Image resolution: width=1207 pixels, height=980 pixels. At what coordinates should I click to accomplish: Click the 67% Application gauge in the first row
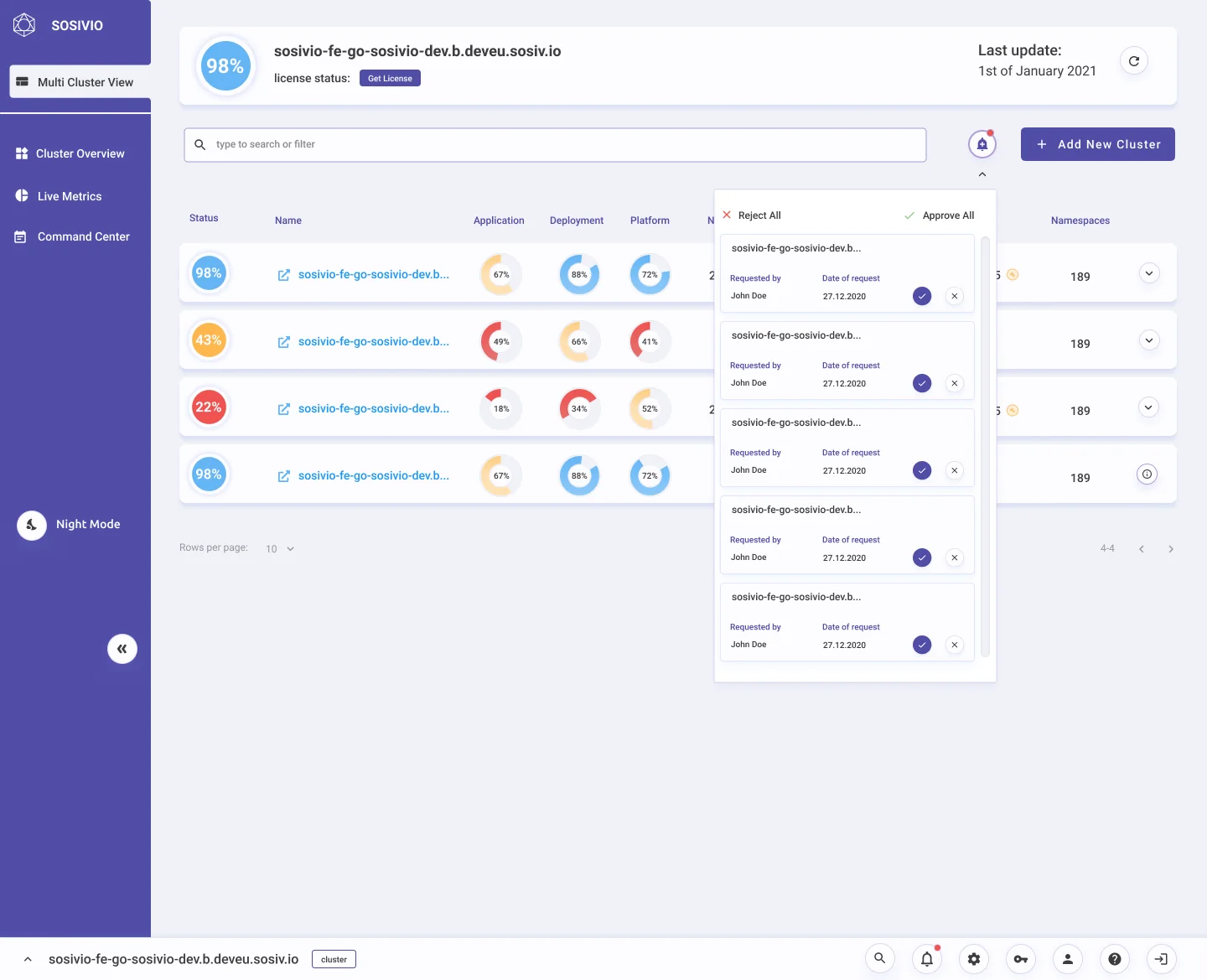pyautogui.click(x=501, y=274)
